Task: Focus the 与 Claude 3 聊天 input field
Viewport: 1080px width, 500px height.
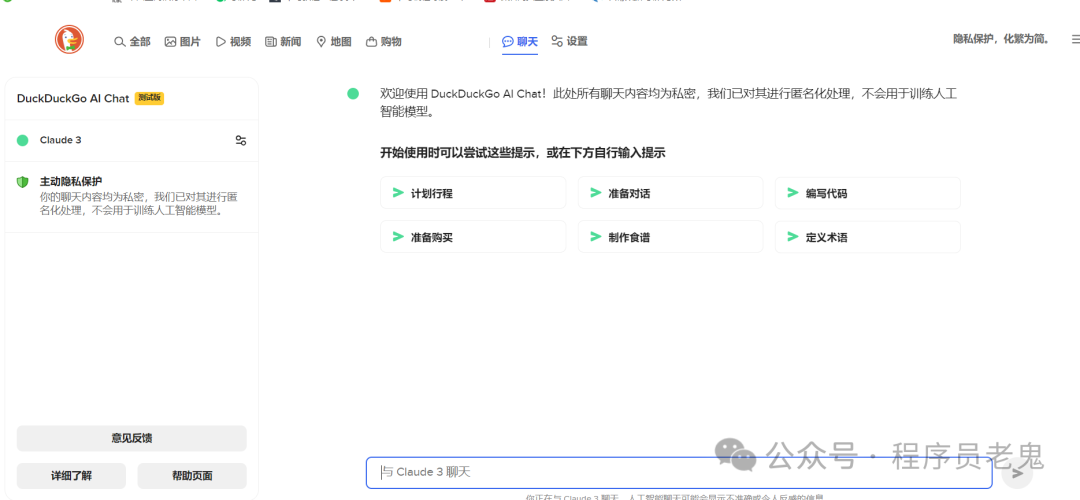Action: tap(679, 472)
